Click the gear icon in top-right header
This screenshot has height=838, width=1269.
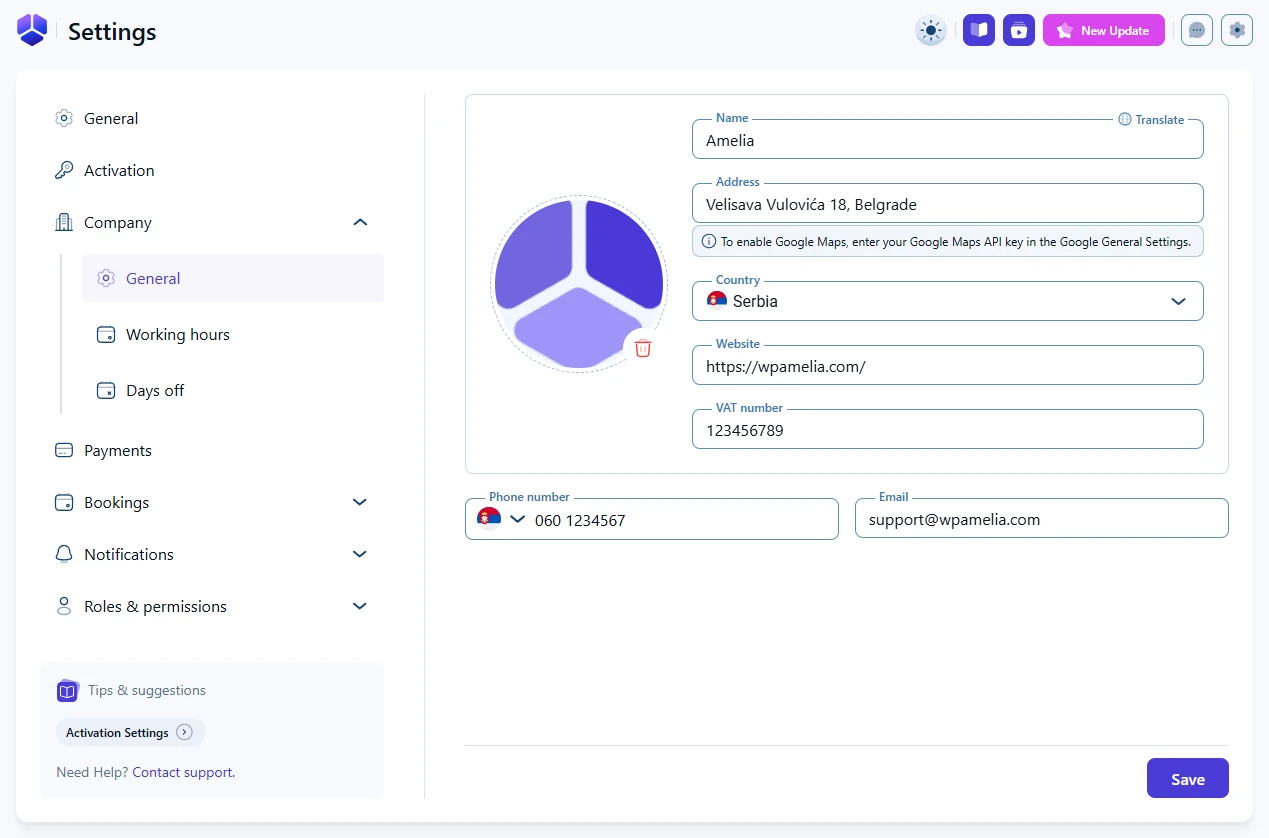tap(1237, 30)
